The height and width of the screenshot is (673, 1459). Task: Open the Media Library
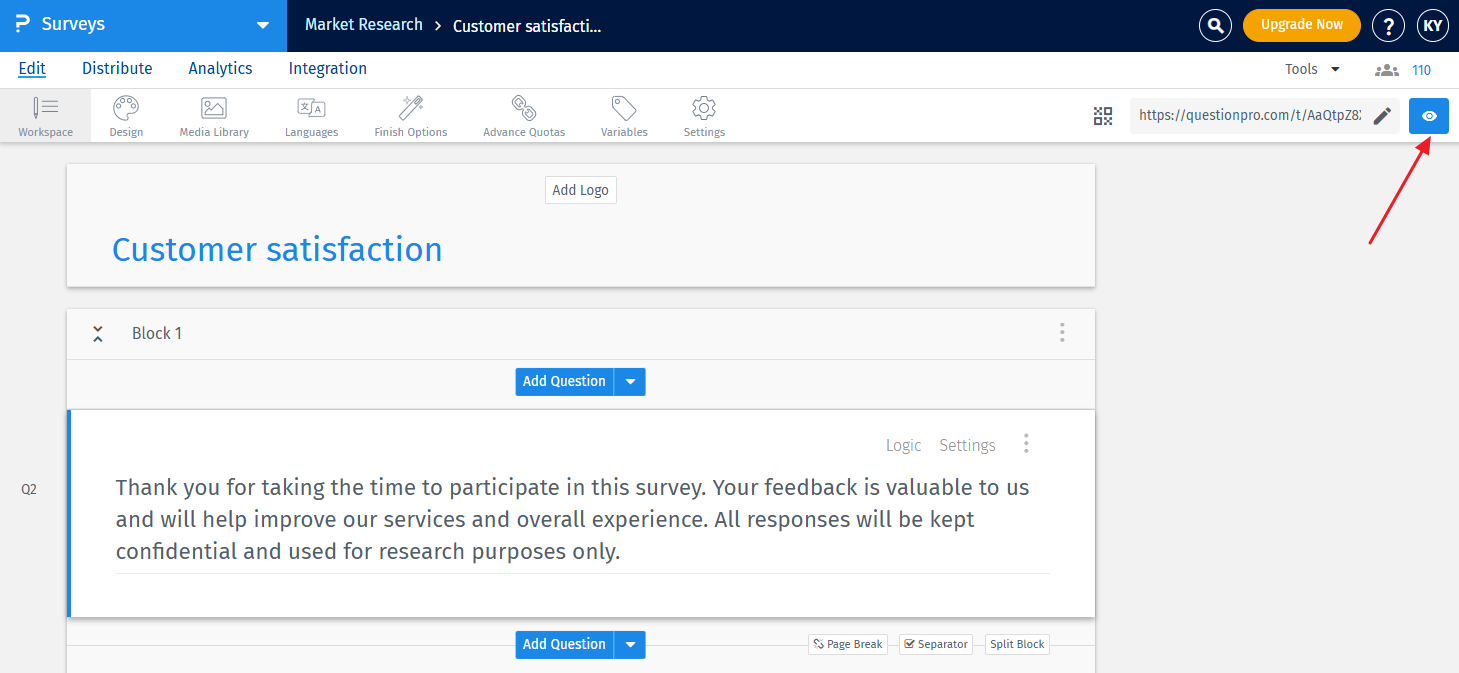pos(214,116)
